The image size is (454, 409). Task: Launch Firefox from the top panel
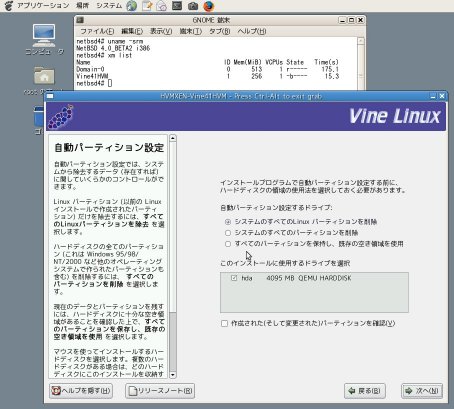209,6
